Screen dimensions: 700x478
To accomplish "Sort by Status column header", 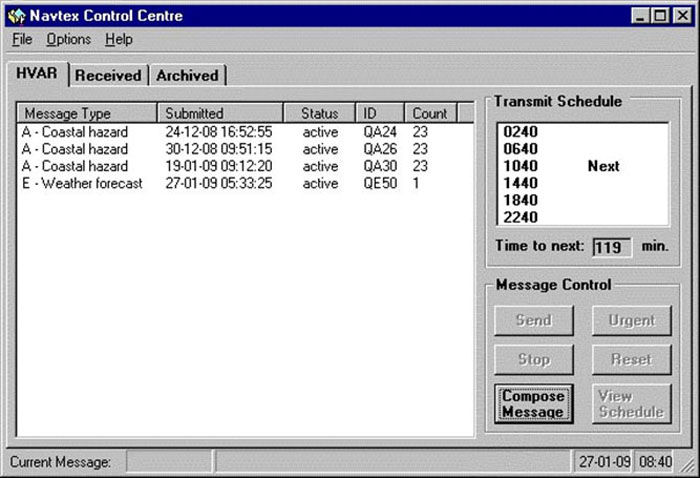I will pyautogui.click(x=320, y=113).
